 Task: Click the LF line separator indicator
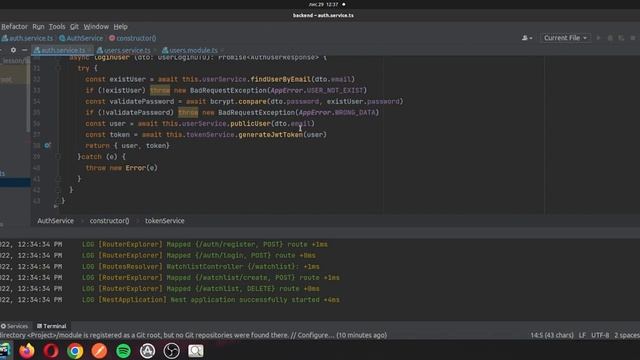(x=582, y=335)
